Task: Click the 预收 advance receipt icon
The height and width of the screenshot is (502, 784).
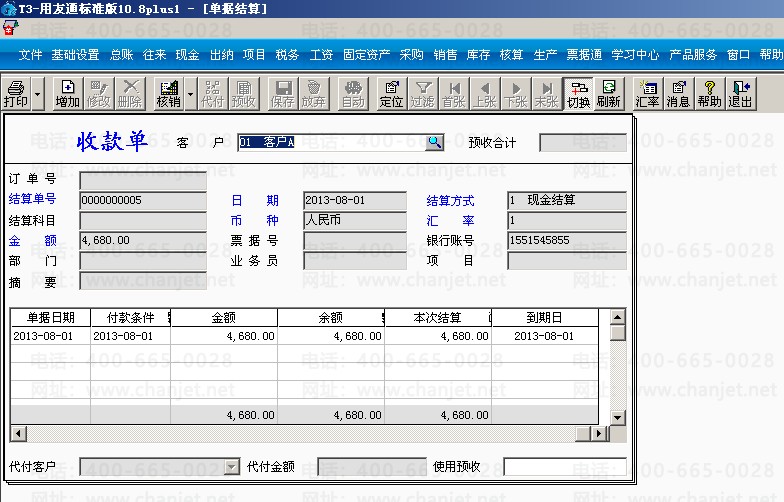Action: [x=244, y=94]
